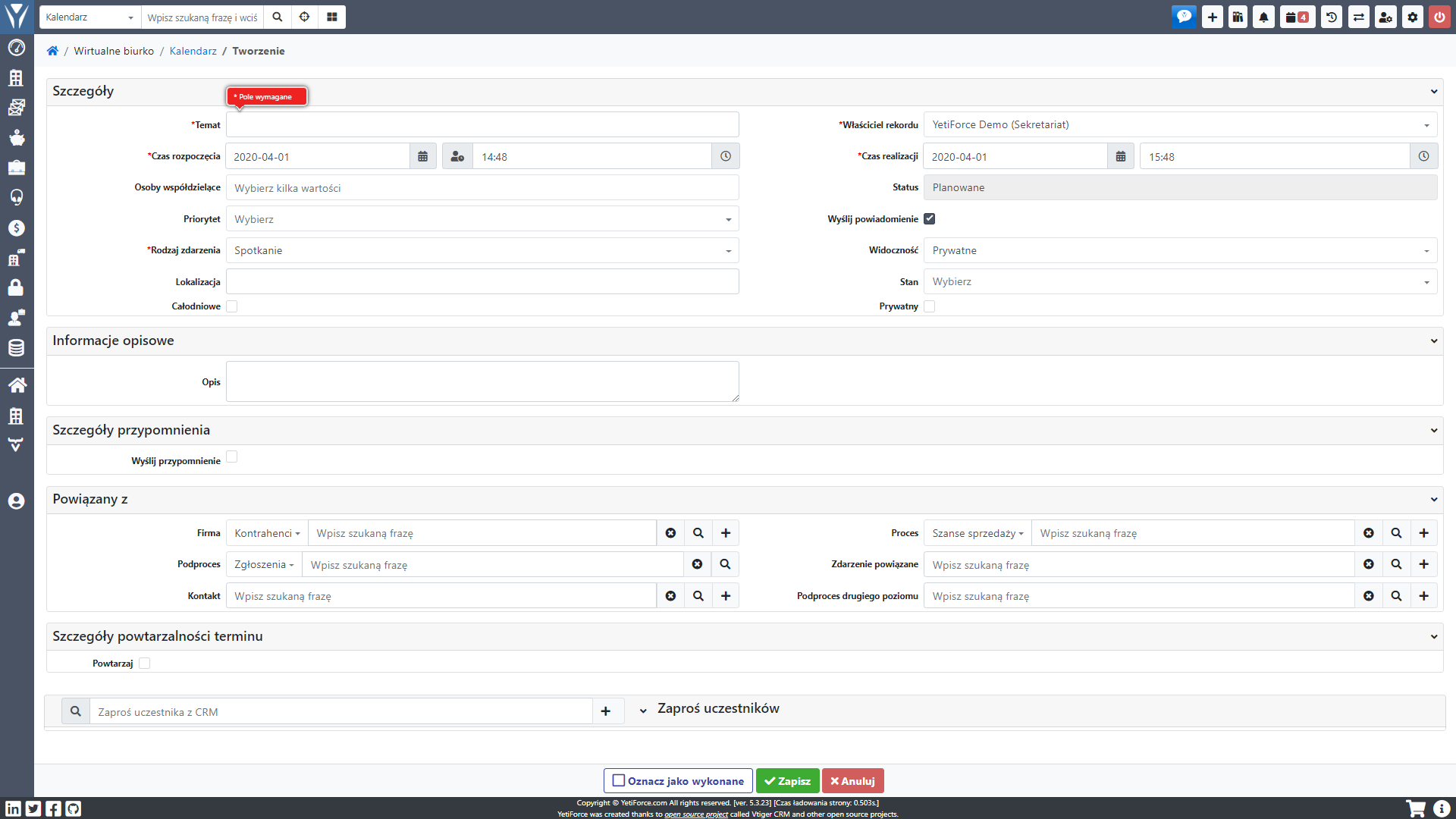Uncheck the Wyślij powiadomienie checkbox
The width and height of the screenshot is (1456, 819).
(930, 218)
